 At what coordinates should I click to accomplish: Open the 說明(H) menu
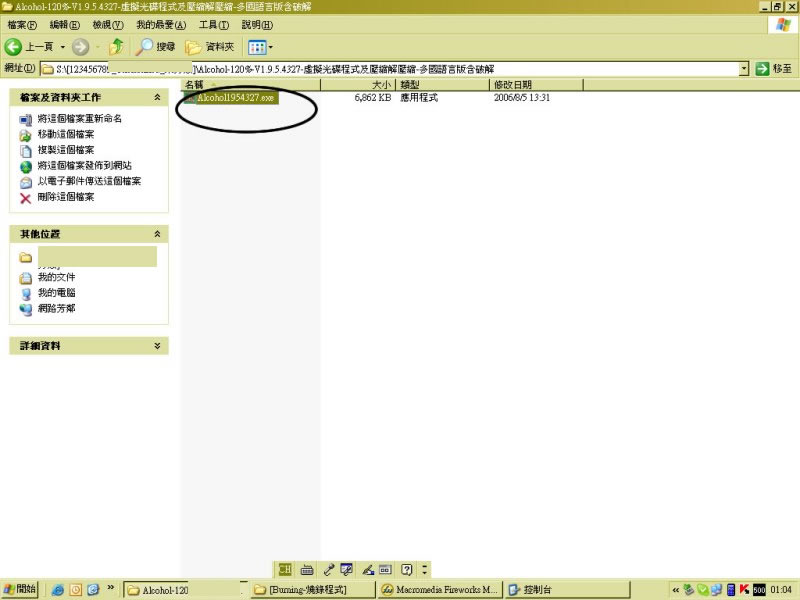(x=257, y=24)
